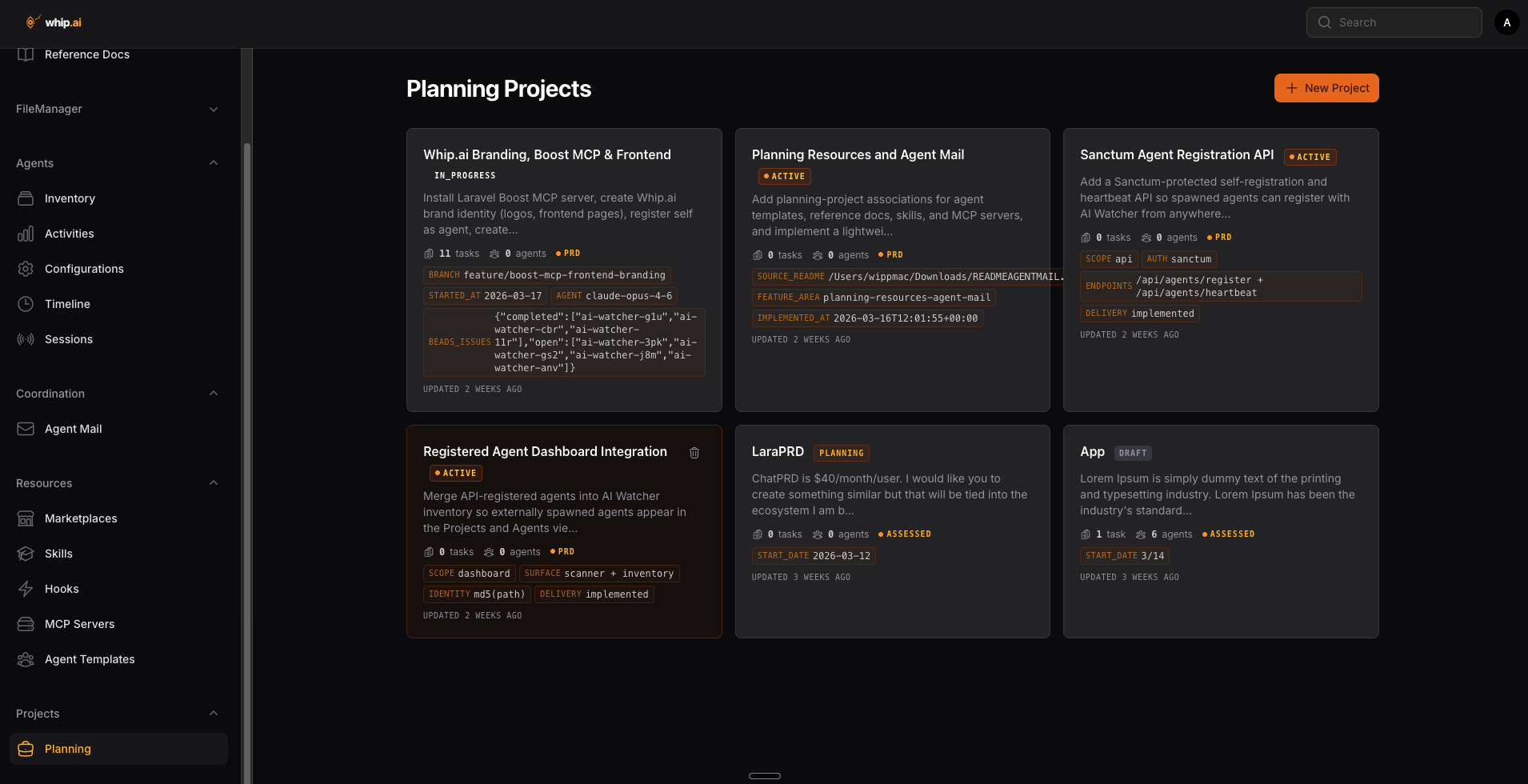Collapse the Resources section
The width and height of the screenshot is (1528, 784).
point(213,482)
